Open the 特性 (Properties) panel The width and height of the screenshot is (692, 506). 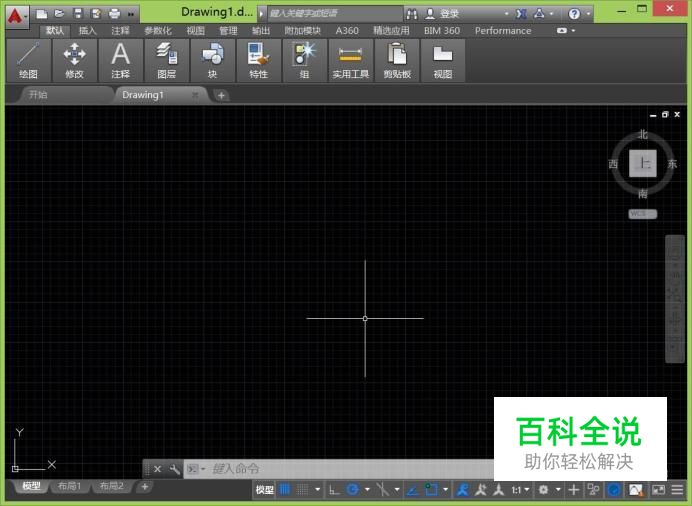(x=258, y=60)
